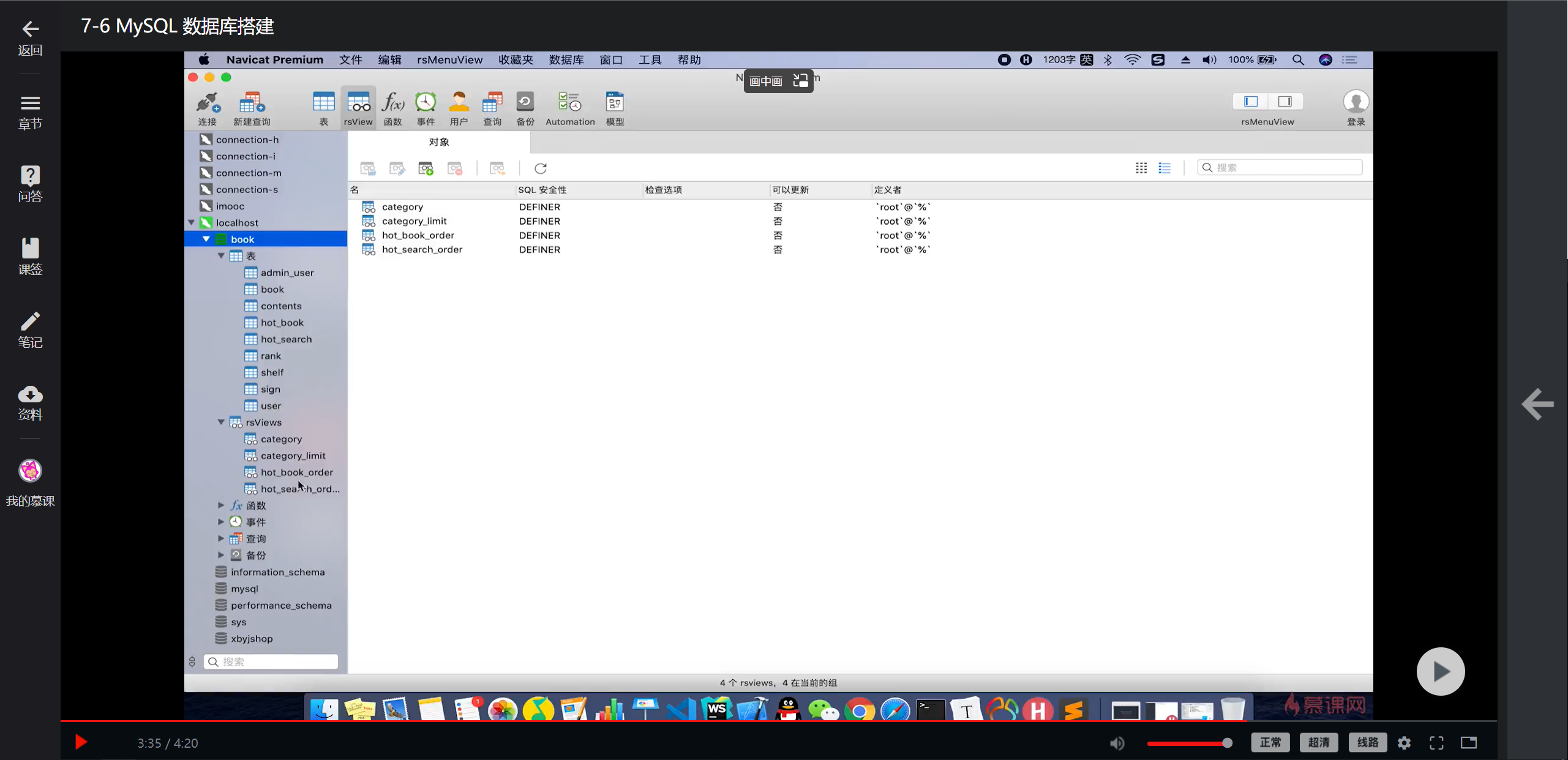Image resolution: width=1568 pixels, height=760 pixels.
Task: Open the 问答 Q&A sidebar icon
Action: 30,184
